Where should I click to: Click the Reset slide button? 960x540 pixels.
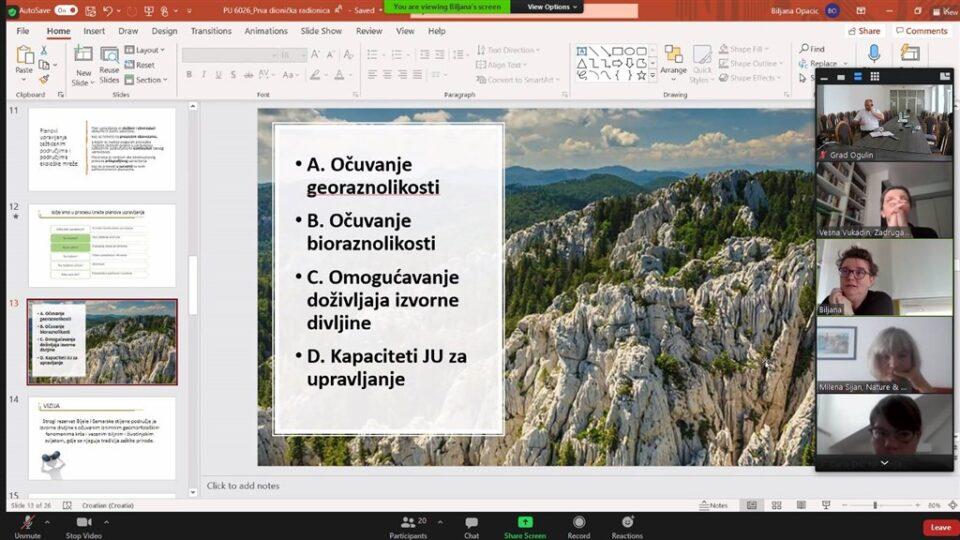140,64
